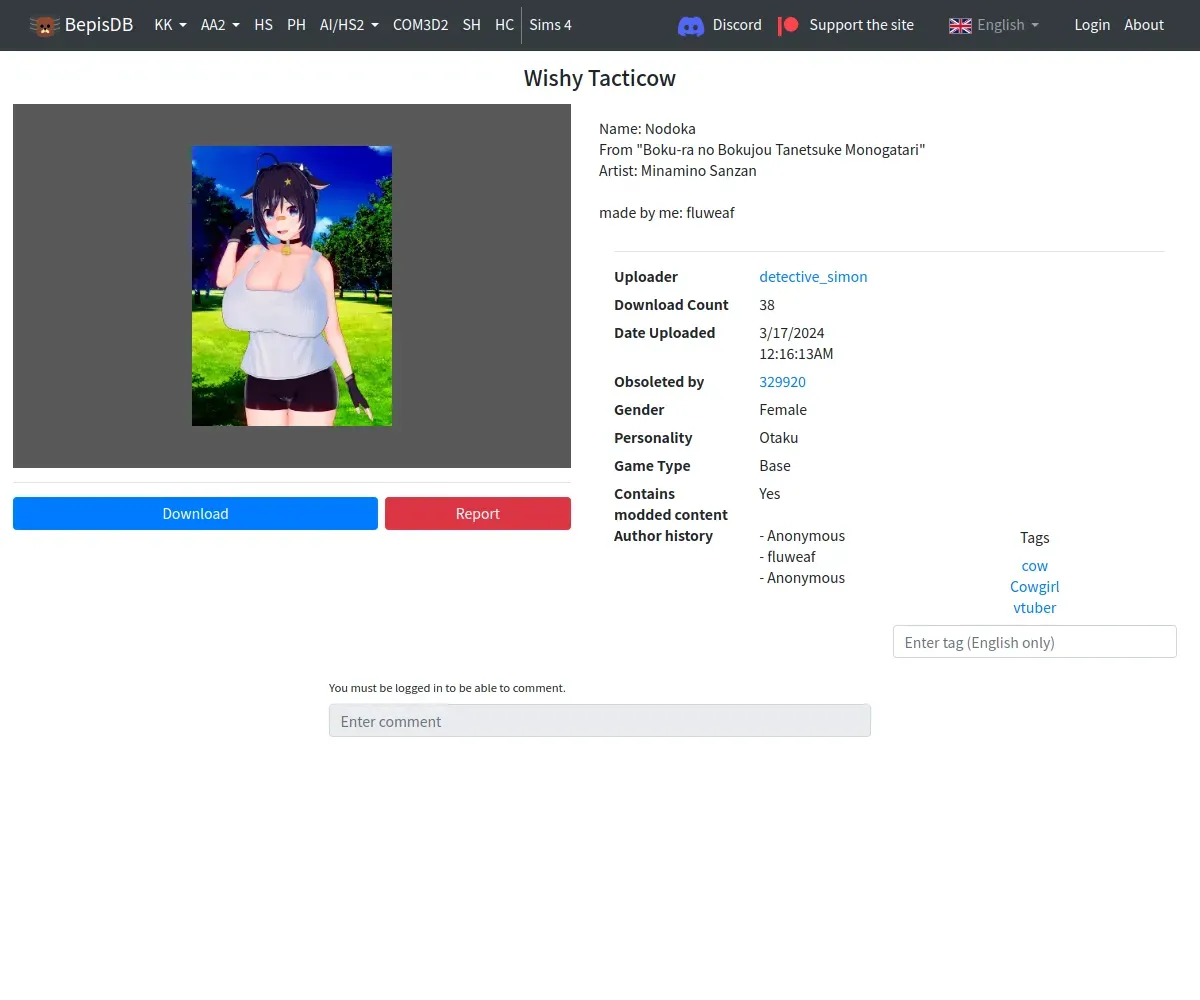Open the PH section
The height and width of the screenshot is (1000, 1200).
tap(296, 25)
